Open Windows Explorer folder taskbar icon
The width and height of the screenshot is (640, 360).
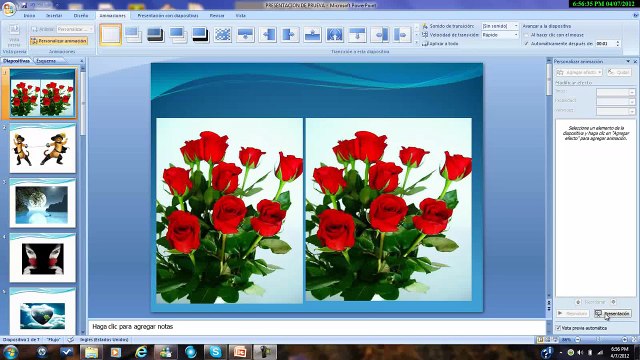point(91,352)
